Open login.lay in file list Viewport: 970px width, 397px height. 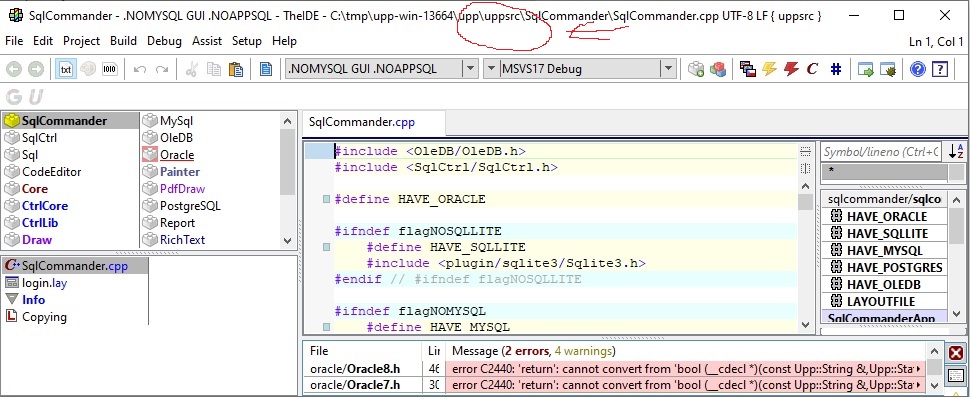[x=75, y=283]
